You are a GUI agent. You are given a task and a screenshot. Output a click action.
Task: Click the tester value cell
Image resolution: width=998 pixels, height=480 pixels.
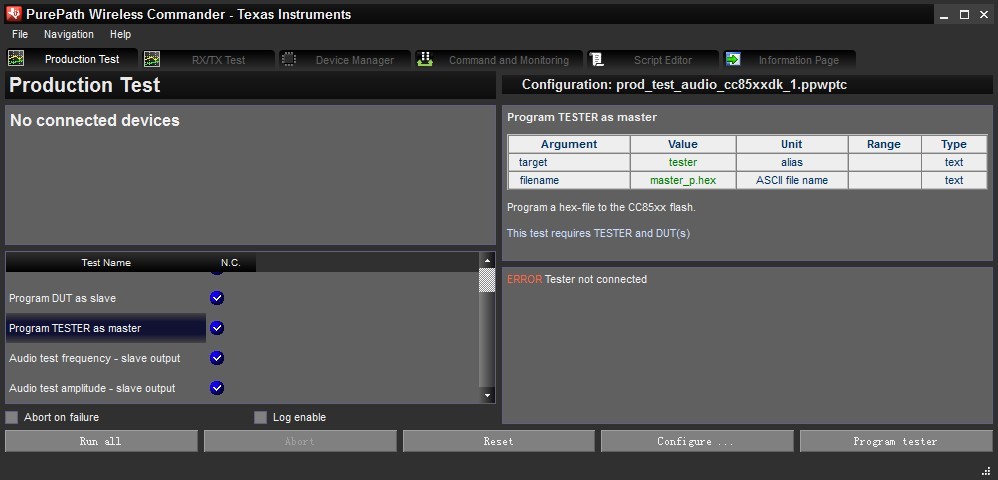point(683,162)
